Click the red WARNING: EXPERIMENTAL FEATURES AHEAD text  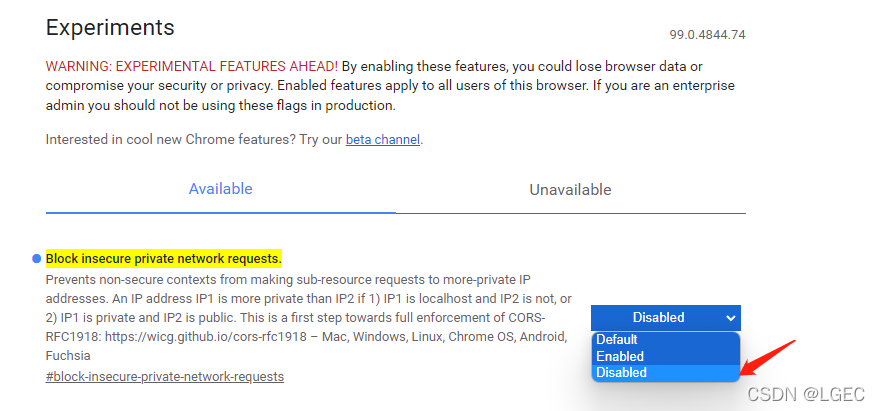pyautogui.click(x=192, y=66)
